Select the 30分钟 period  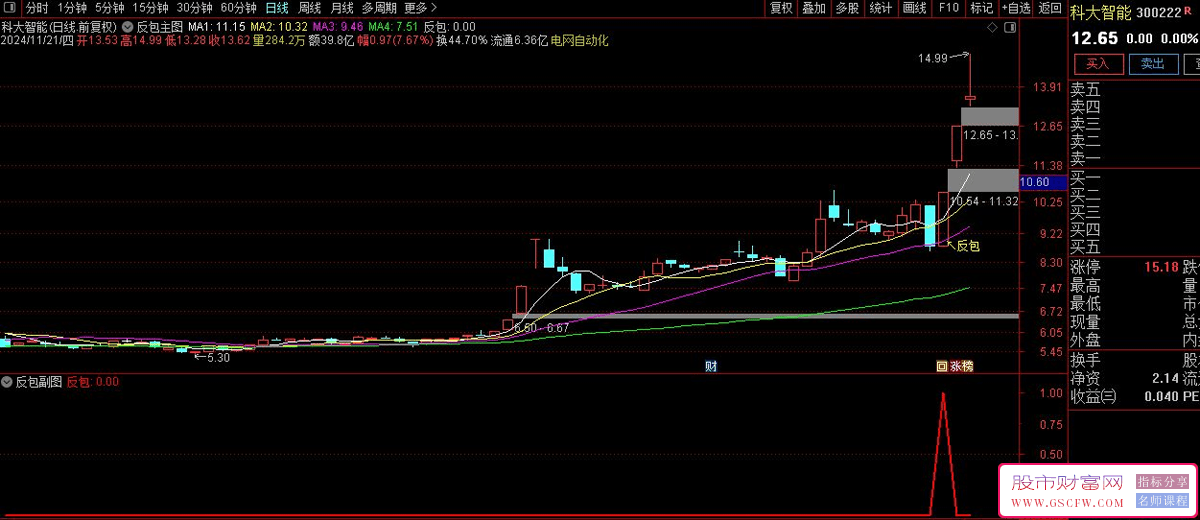194,8
